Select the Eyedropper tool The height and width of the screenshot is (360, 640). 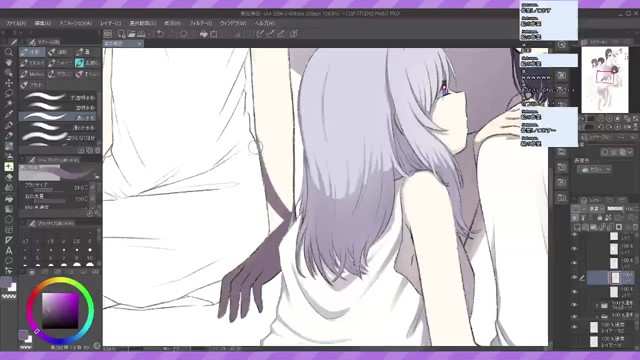[9, 114]
